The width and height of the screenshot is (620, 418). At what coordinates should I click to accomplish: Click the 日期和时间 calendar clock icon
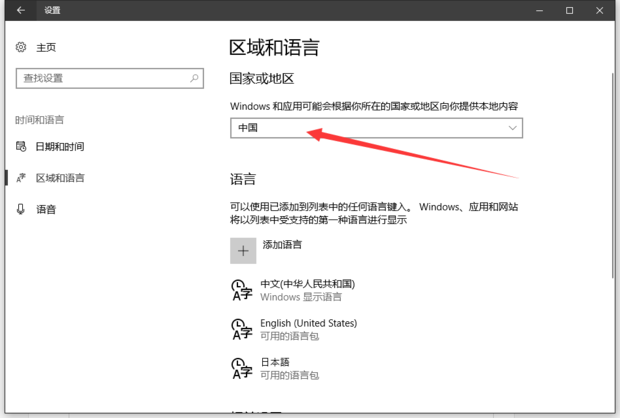21,146
